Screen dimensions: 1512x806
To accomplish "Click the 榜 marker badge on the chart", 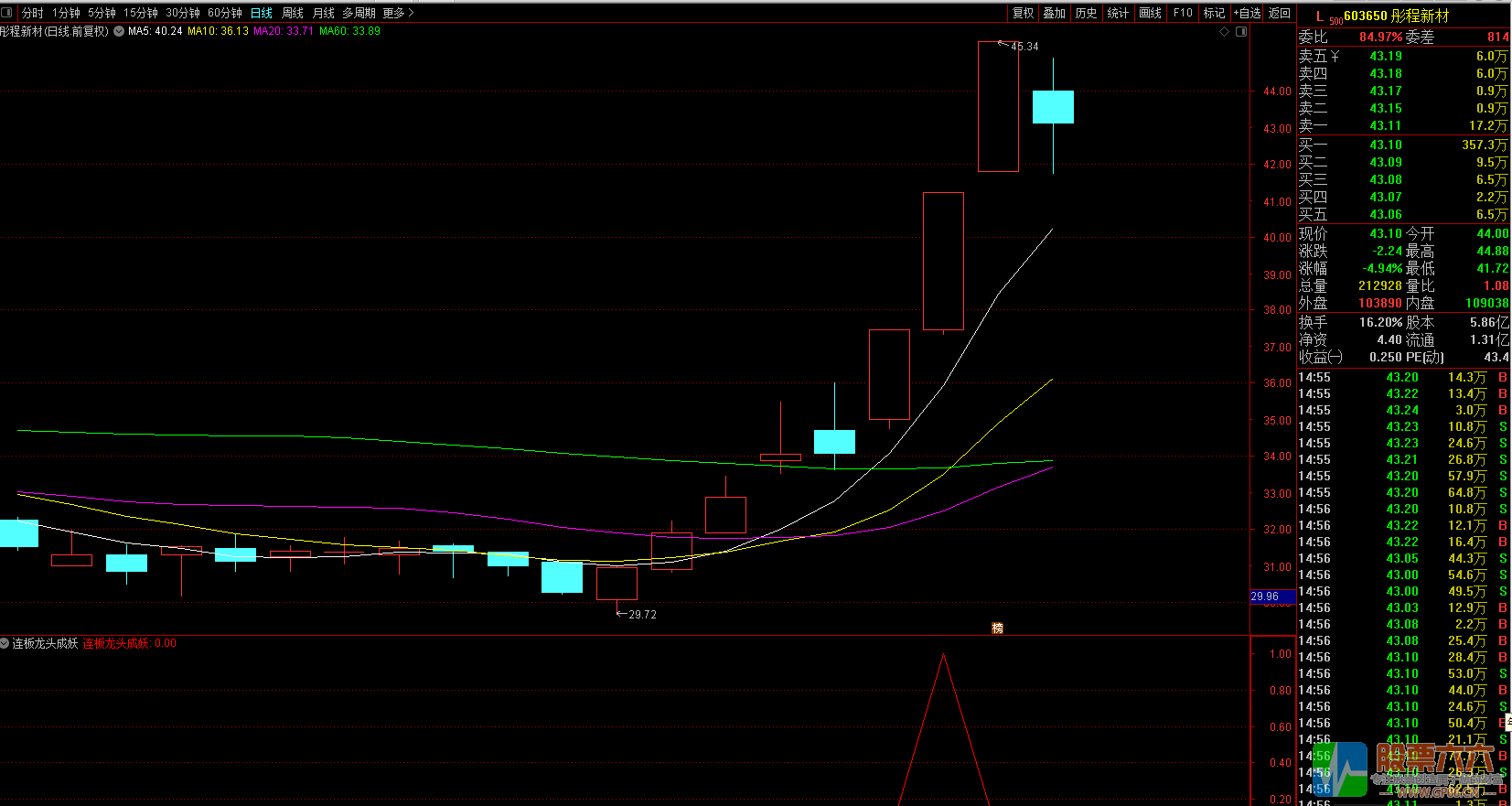I will tap(998, 628).
